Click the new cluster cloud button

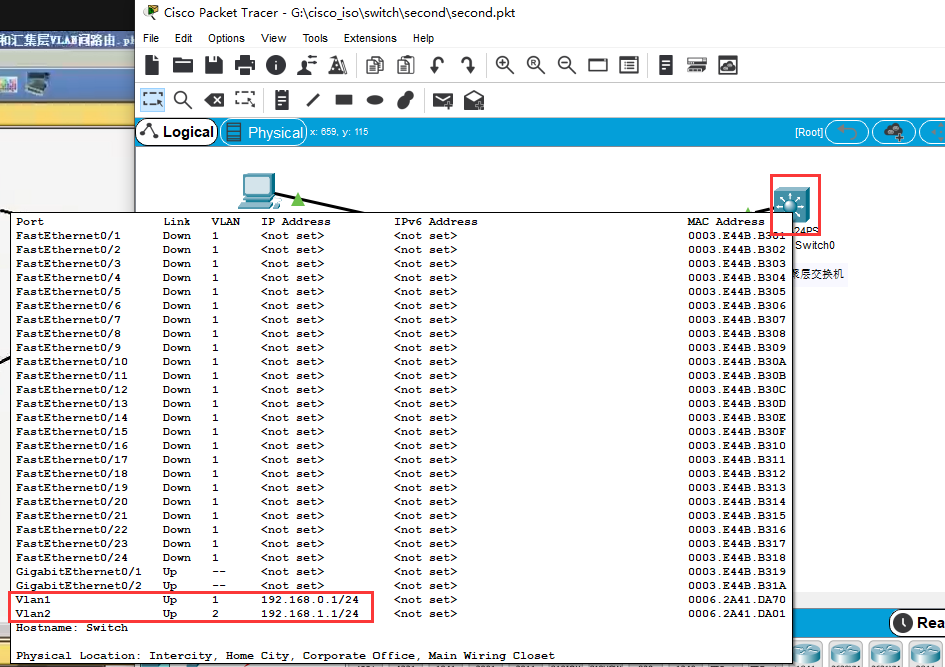point(894,132)
